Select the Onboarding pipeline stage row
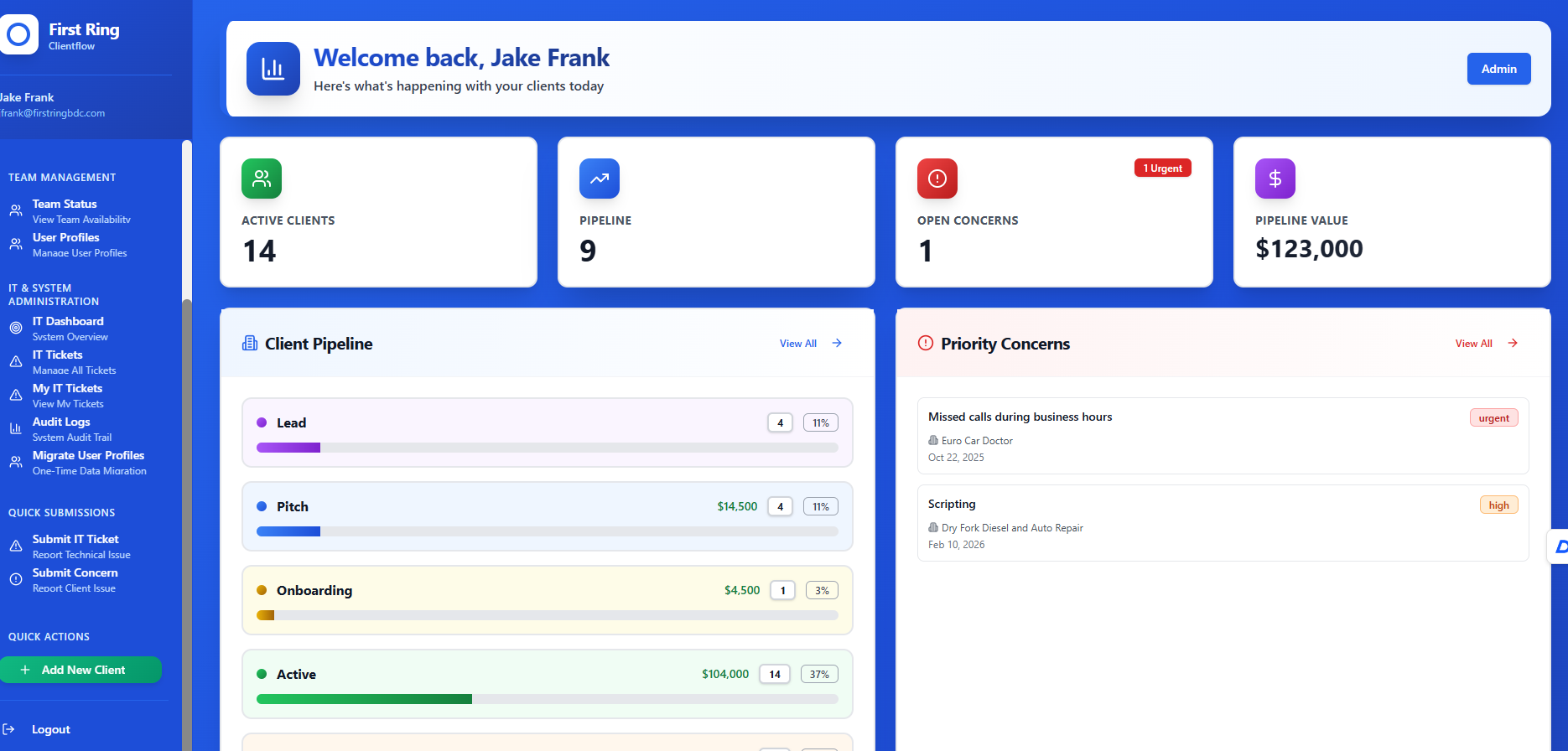 point(548,600)
